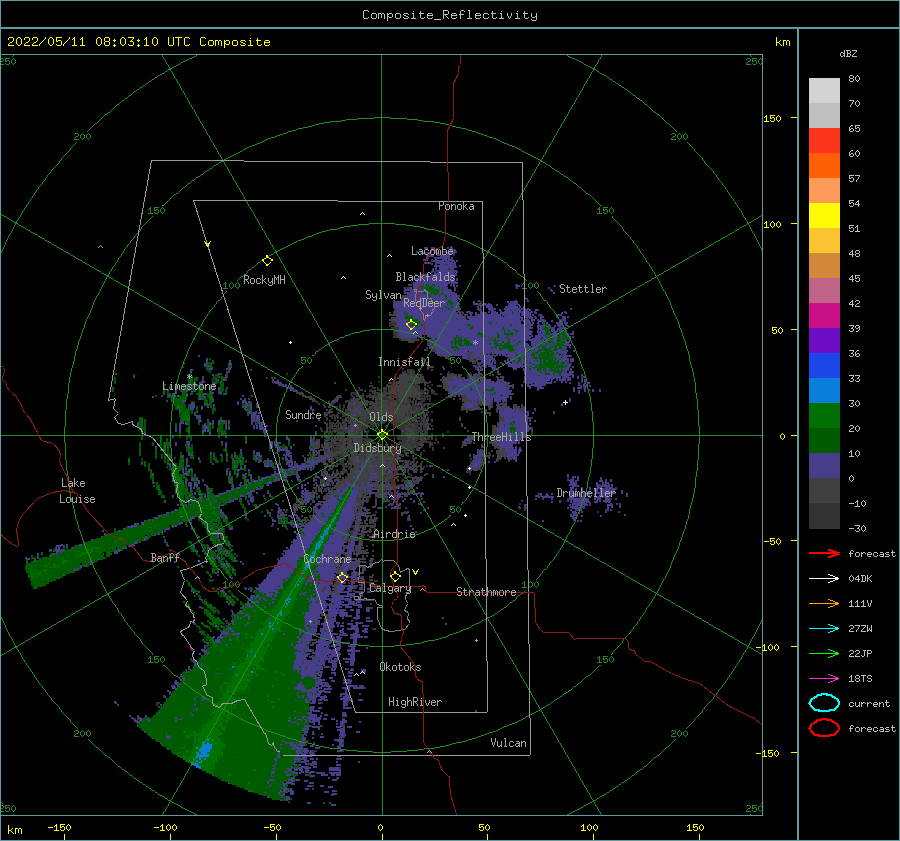Click the magenta 18TS arrow icon
The width and height of the screenshot is (900, 841).
pos(824,679)
